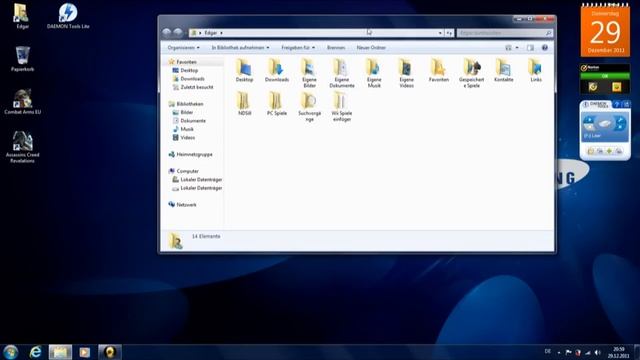Viewport: 640px width, 360px height.
Task: Open the Freigeben für dropdown
Action: click(298, 48)
